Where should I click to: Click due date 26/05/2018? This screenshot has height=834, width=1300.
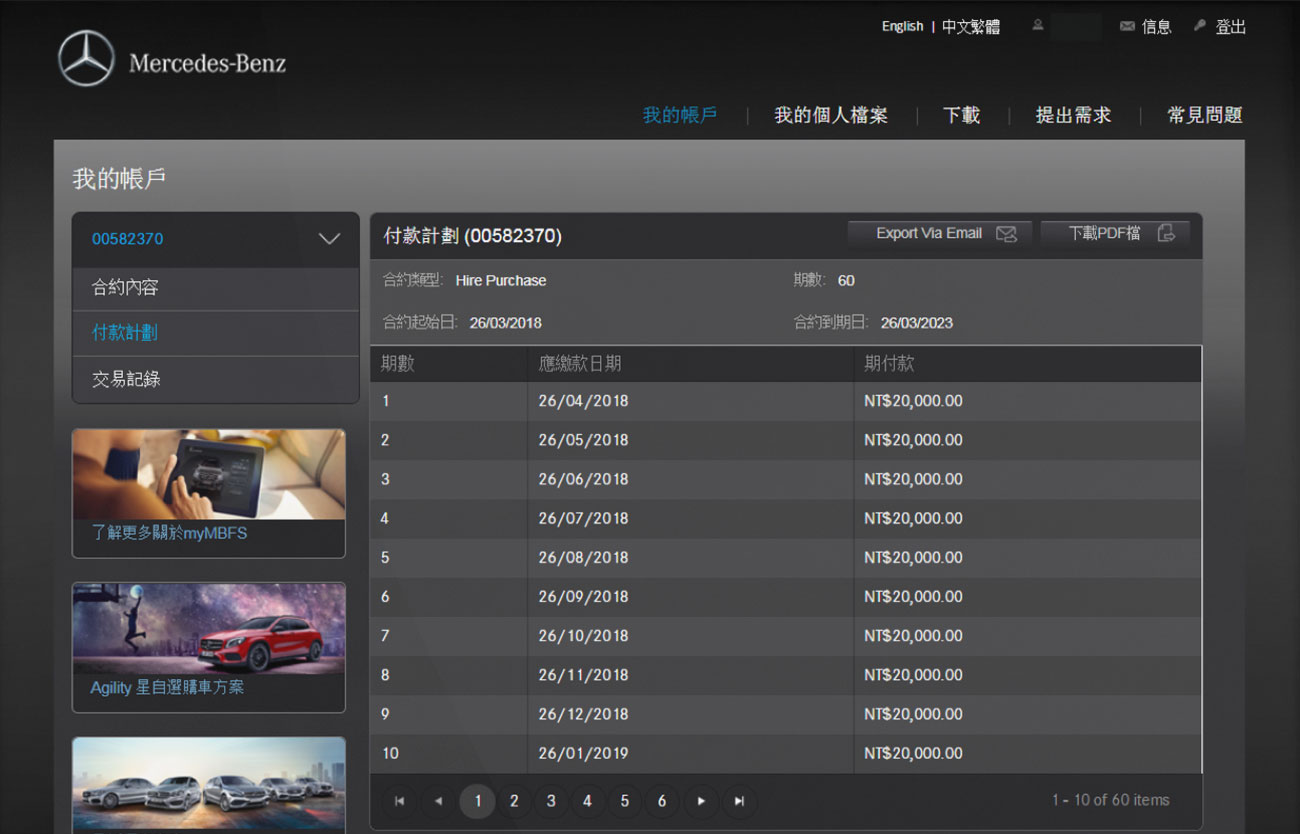(583, 440)
